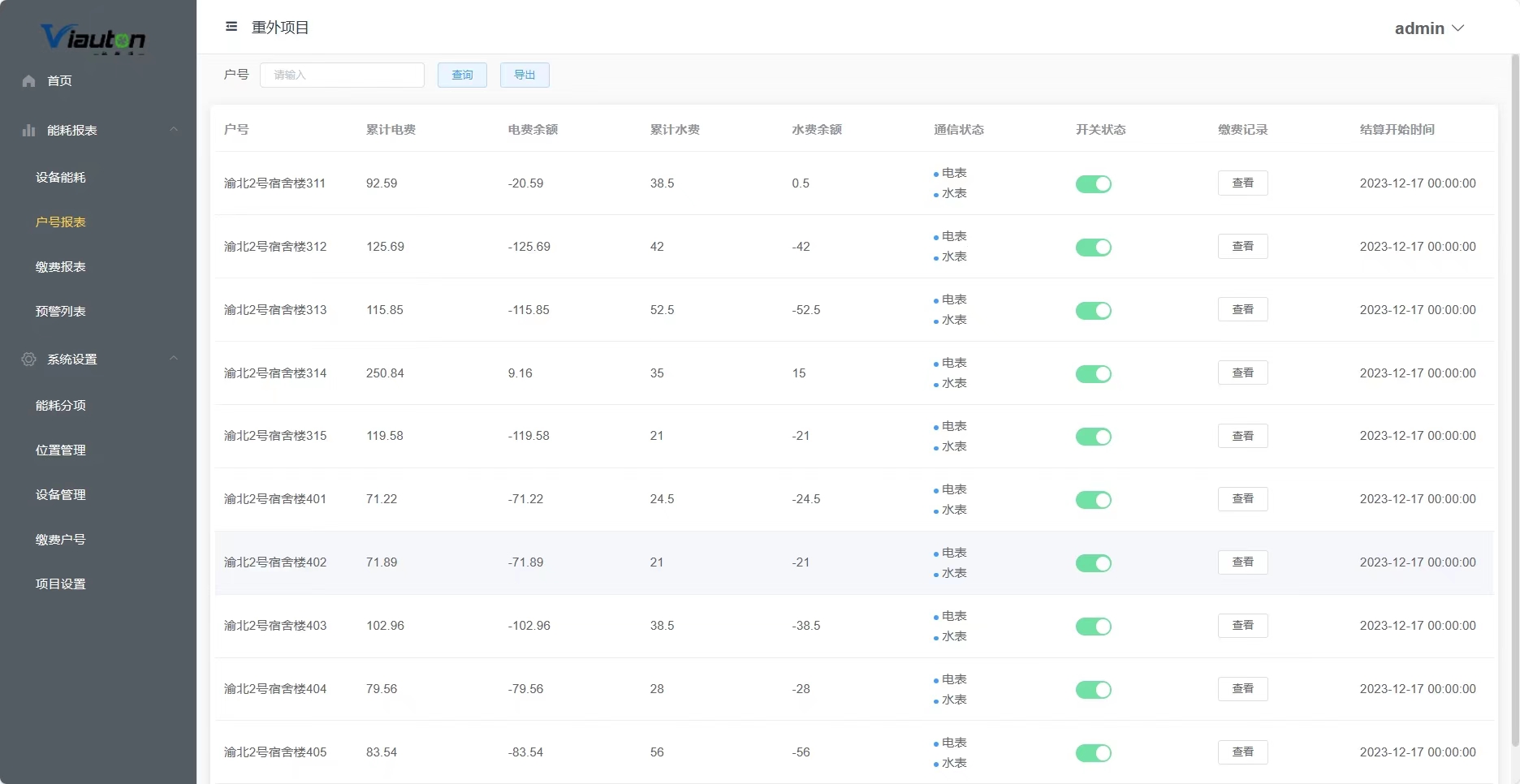Toggle switch for 渝北2号宿舍楼311

pyautogui.click(x=1094, y=184)
